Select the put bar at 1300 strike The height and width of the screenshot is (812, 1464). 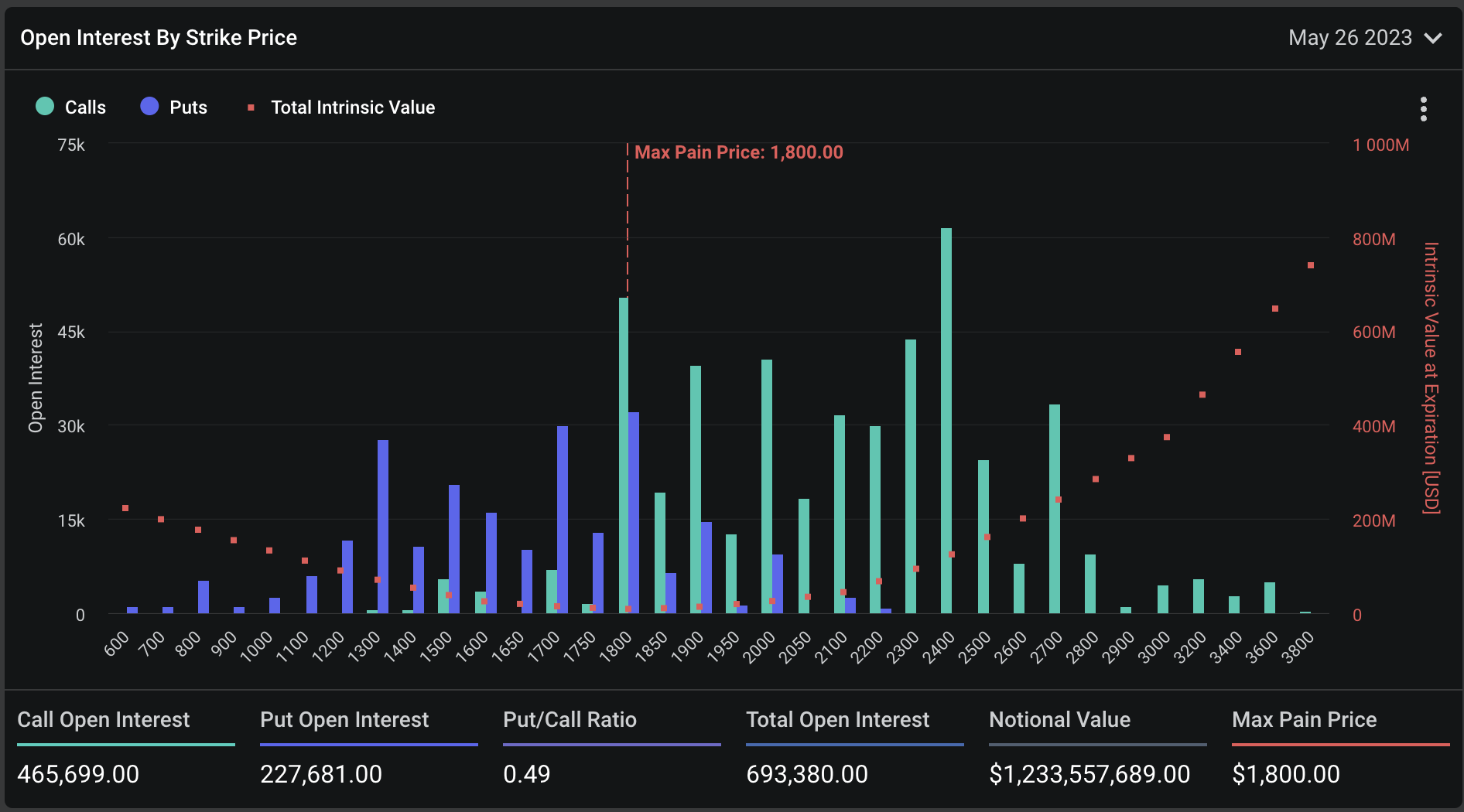pyautogui.click(x=383, y=527)
